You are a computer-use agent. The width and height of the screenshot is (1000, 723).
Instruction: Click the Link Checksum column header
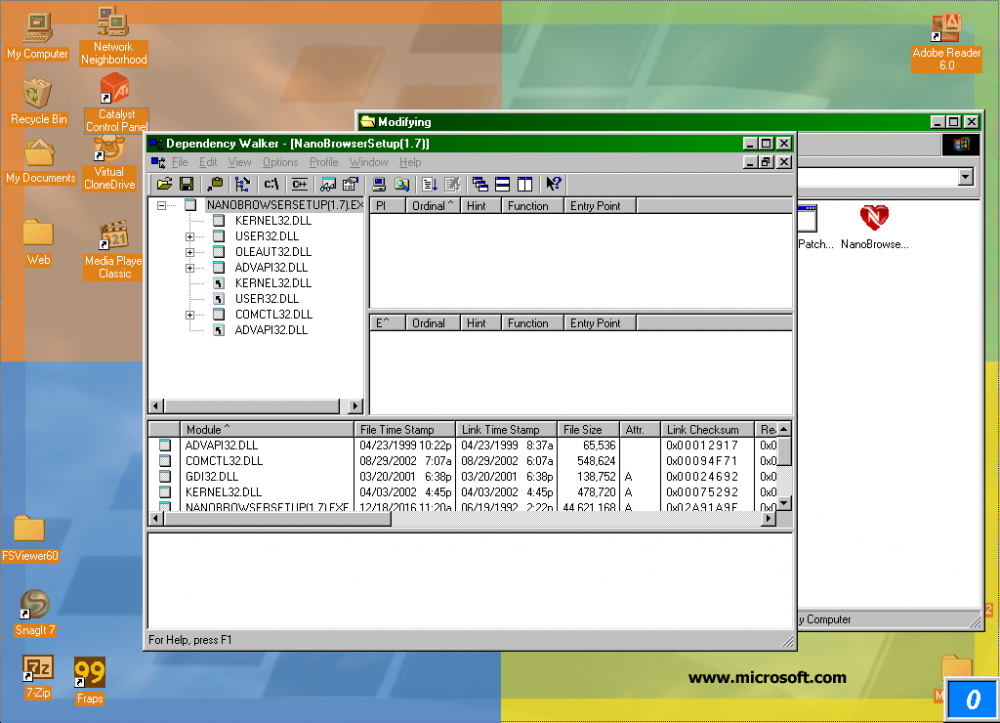coord(706,430)
